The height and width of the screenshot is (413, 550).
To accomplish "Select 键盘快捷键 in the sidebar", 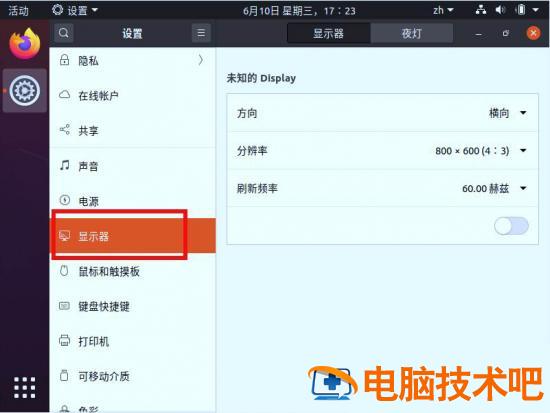I will (133, 306).
